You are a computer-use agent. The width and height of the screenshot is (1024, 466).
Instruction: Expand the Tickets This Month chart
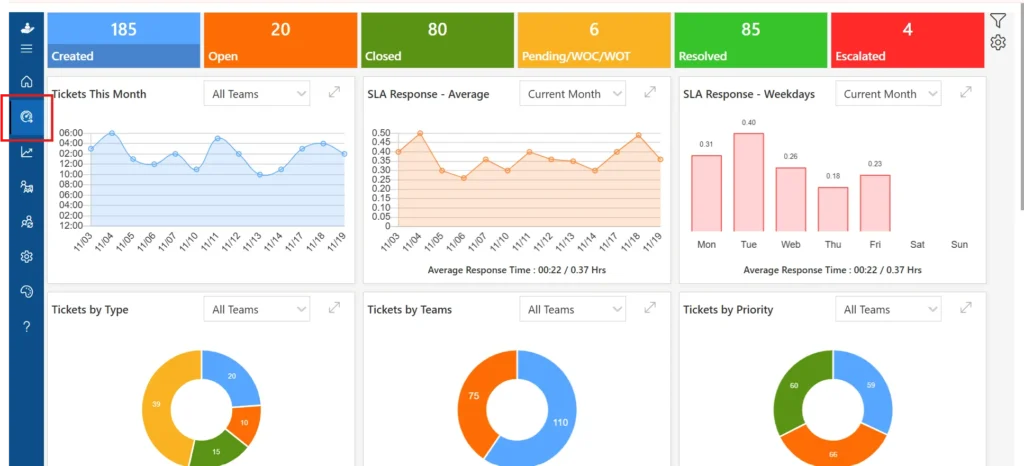pos(334,93)
